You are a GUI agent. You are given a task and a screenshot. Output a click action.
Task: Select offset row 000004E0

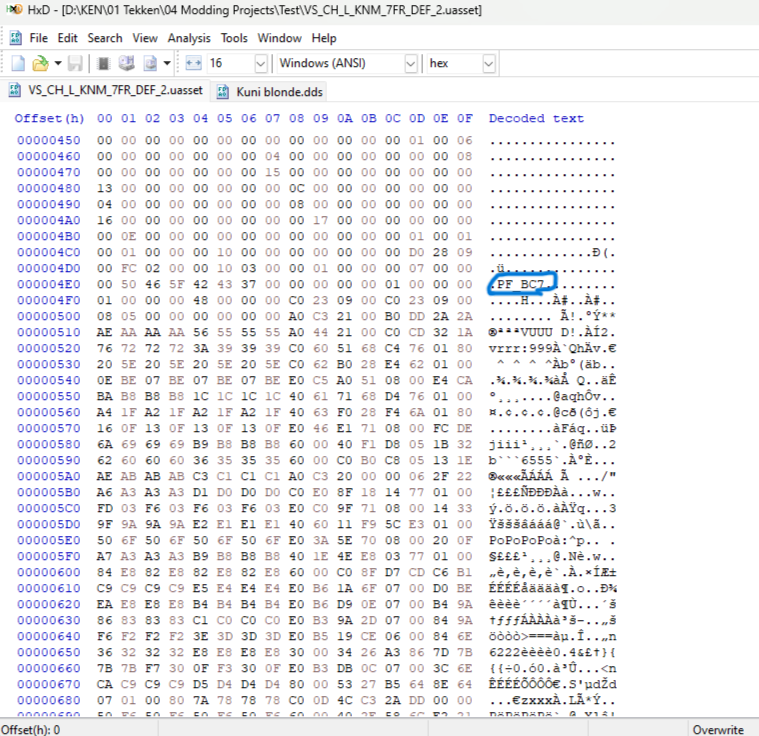point(49,284)
